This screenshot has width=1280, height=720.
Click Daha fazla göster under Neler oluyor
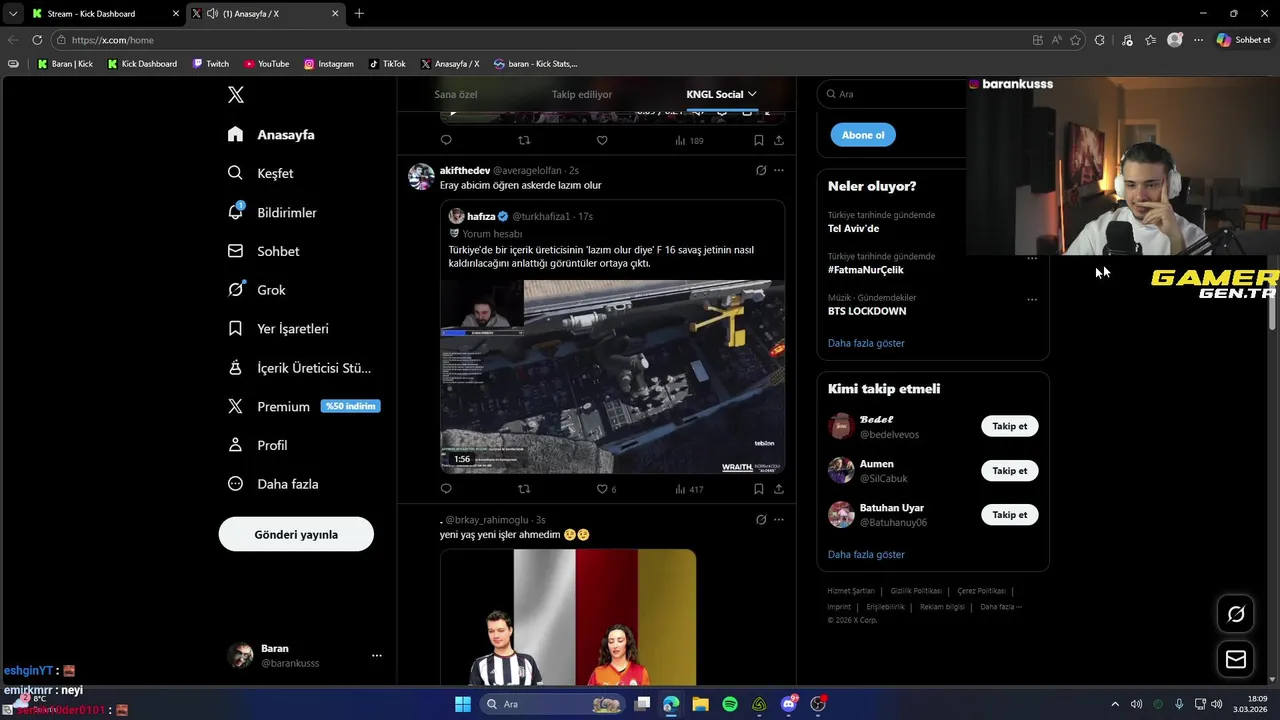tap(866, 343)
